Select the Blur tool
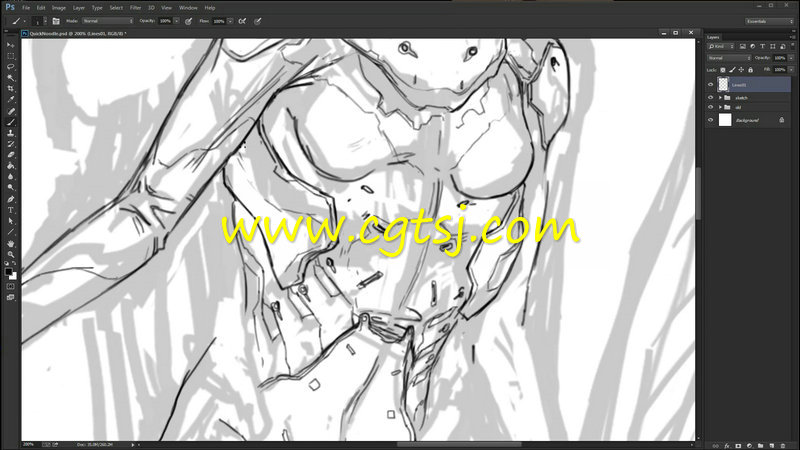This screenshot has height=450, width=800. point(10,177)
